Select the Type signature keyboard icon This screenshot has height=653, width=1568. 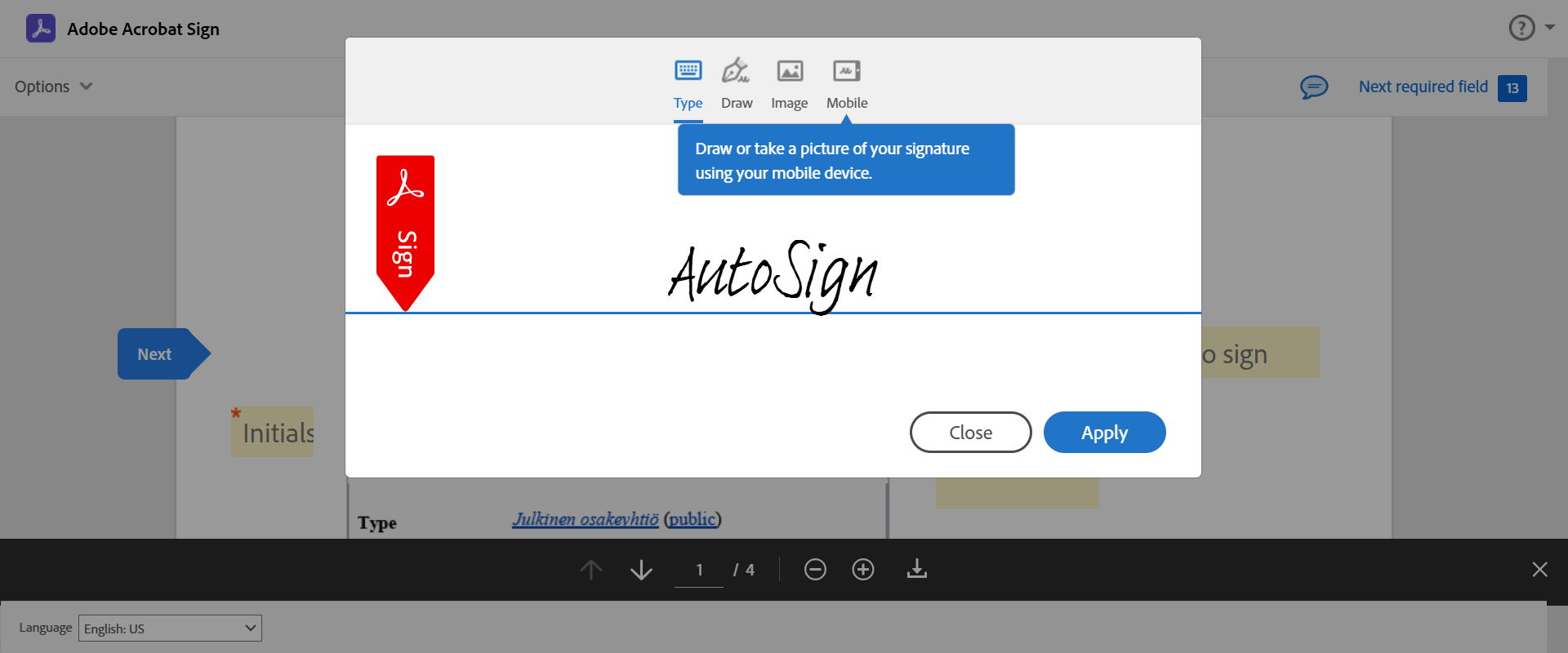[x=688, y=71]
